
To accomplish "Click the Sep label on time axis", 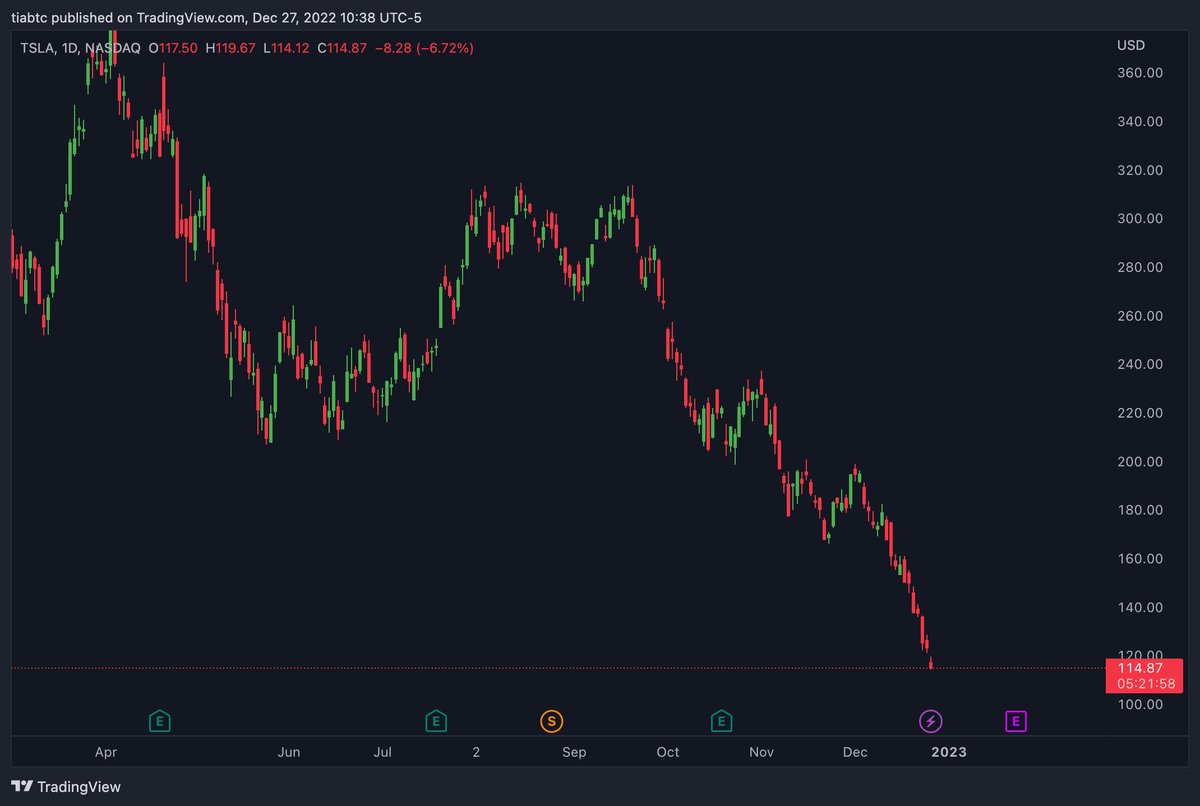I will 574,752.
